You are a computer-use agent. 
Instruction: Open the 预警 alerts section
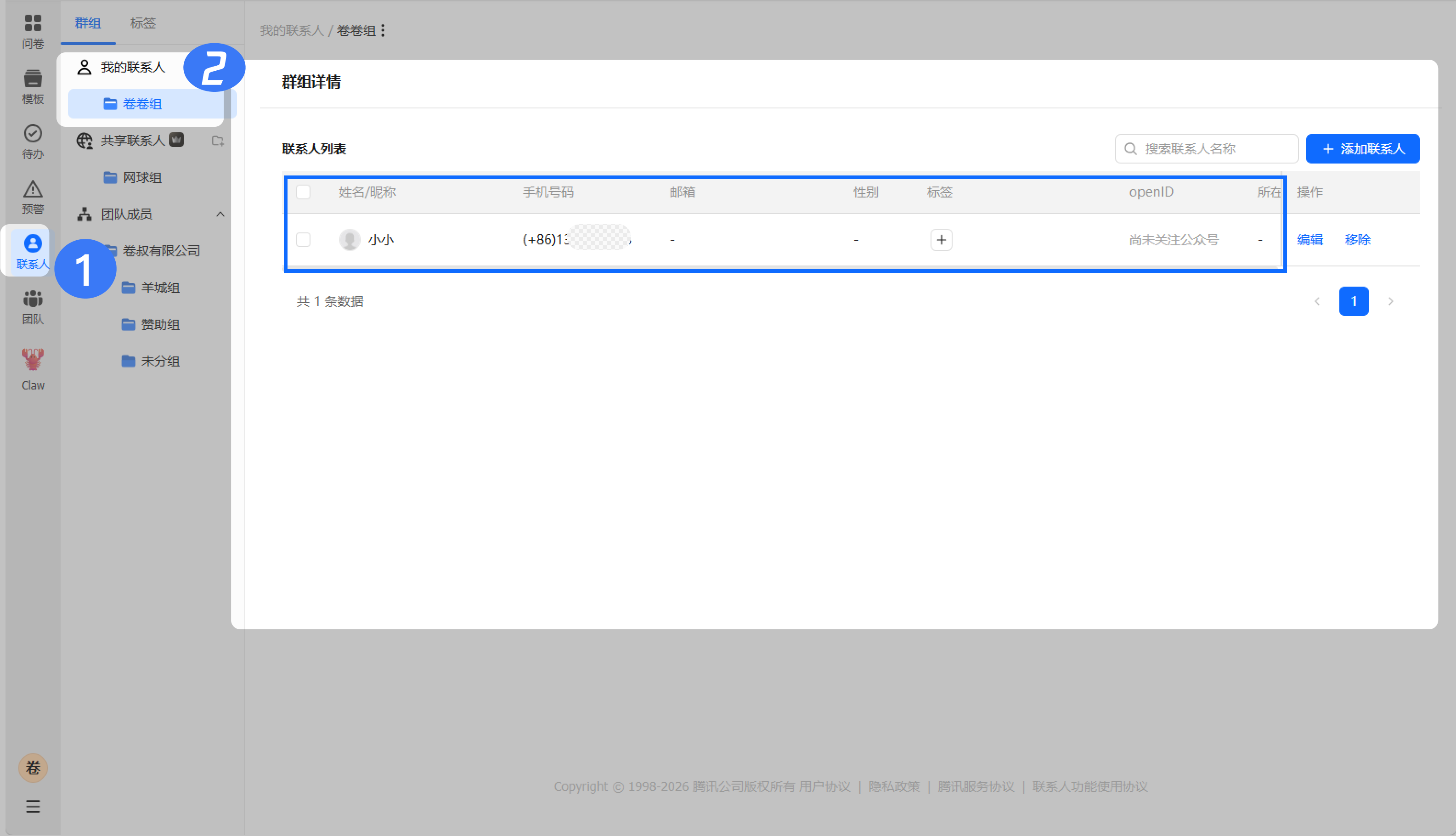(33, 197)
